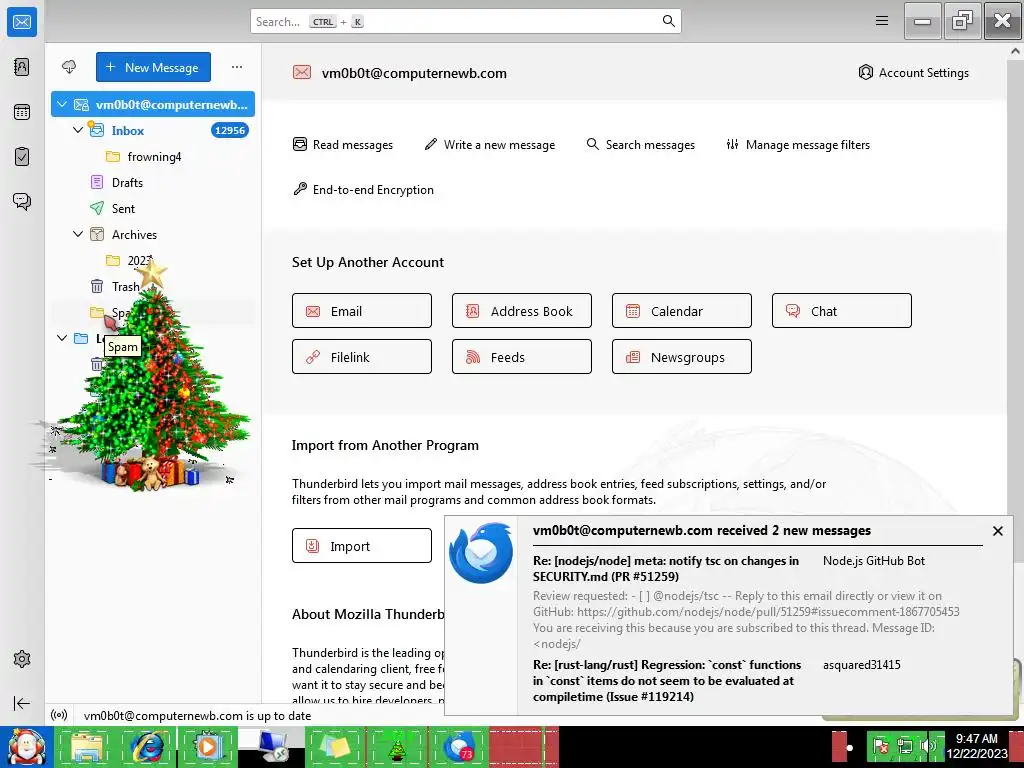Open the Mail space icon
1024x768 pixels.
[22, 22]
